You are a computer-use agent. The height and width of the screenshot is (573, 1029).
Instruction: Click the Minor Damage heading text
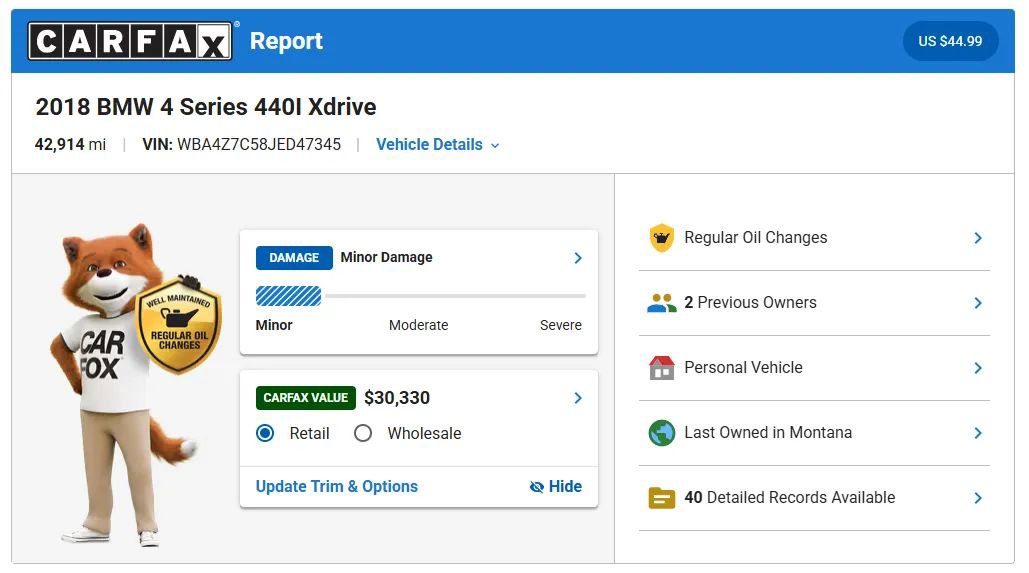coord(387,257)
